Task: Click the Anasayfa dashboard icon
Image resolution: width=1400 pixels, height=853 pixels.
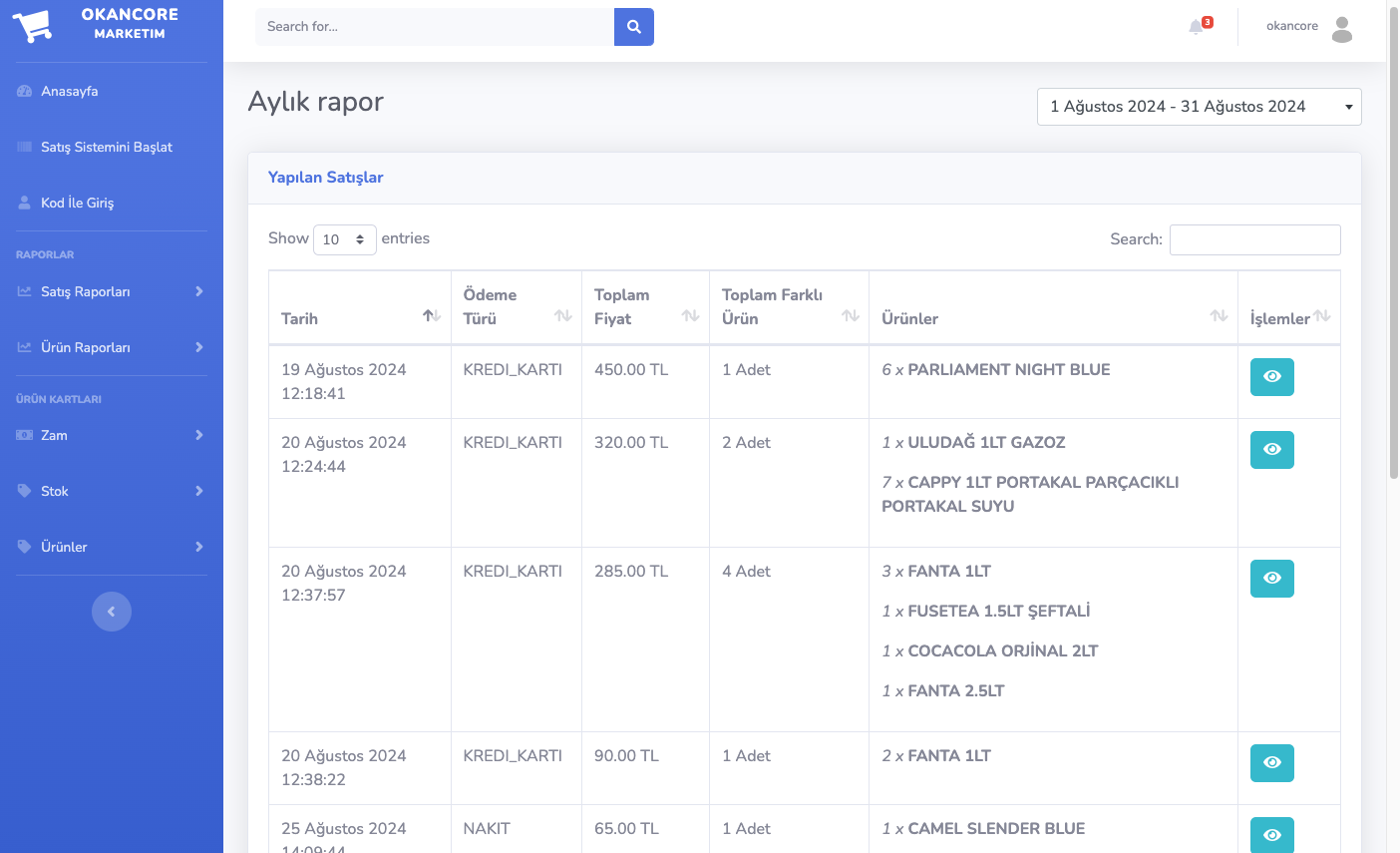Action: pos(25,91)
